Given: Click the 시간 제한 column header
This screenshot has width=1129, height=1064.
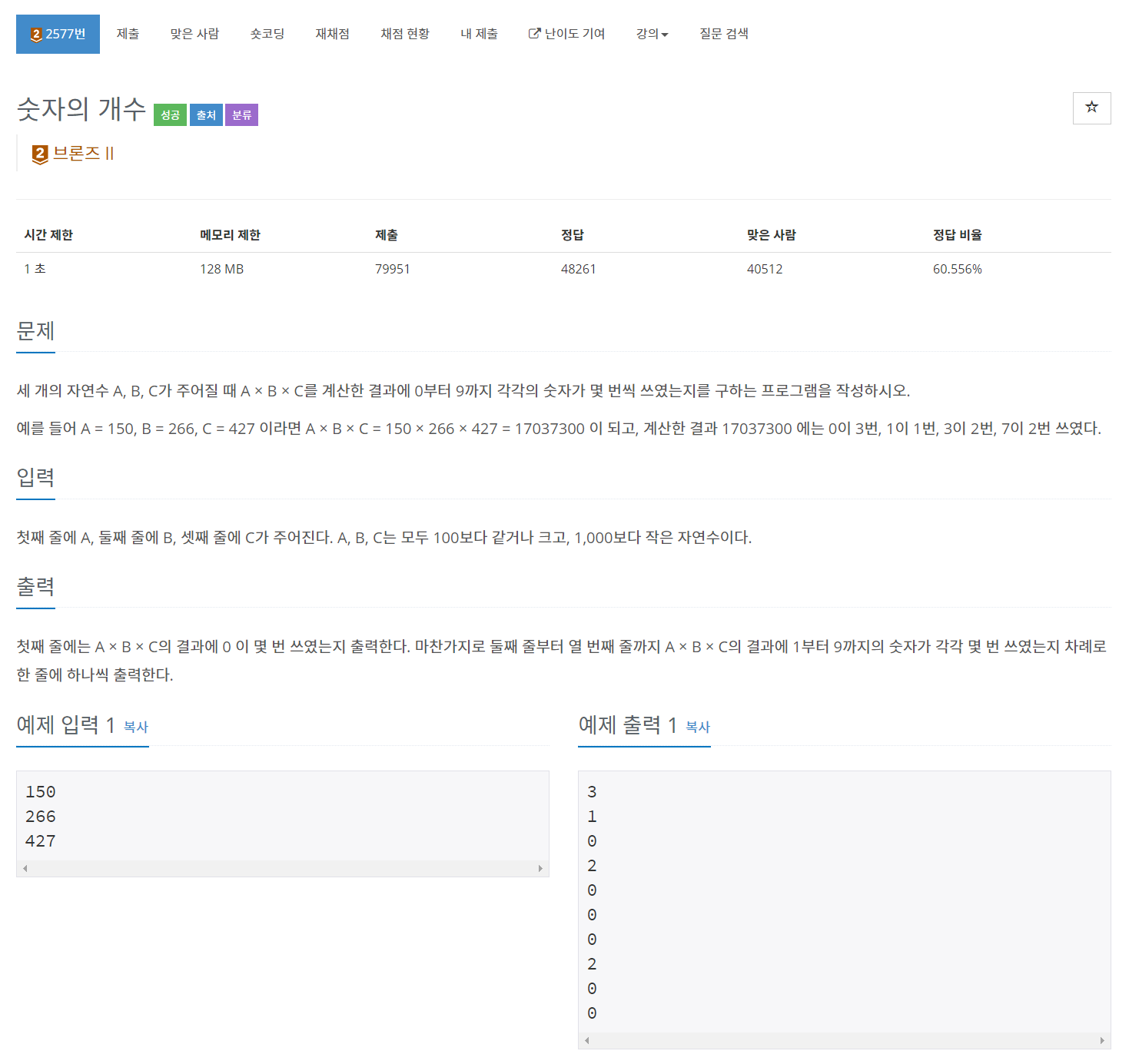Looking at the screenshot, I should 48,235.
